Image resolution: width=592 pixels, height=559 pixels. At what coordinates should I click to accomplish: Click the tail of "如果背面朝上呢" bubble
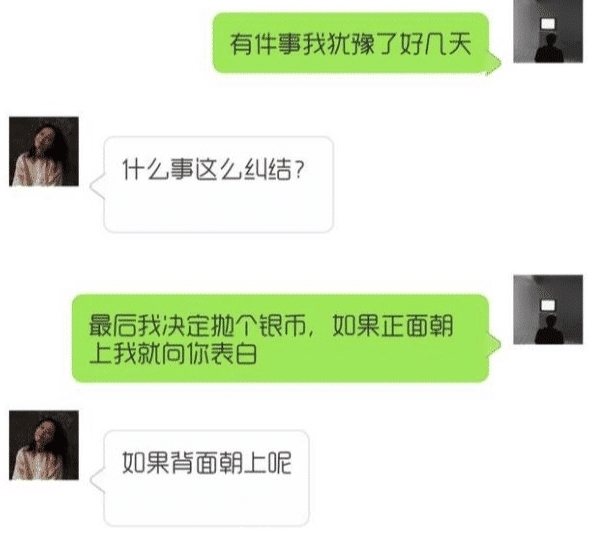click(97, 480)
